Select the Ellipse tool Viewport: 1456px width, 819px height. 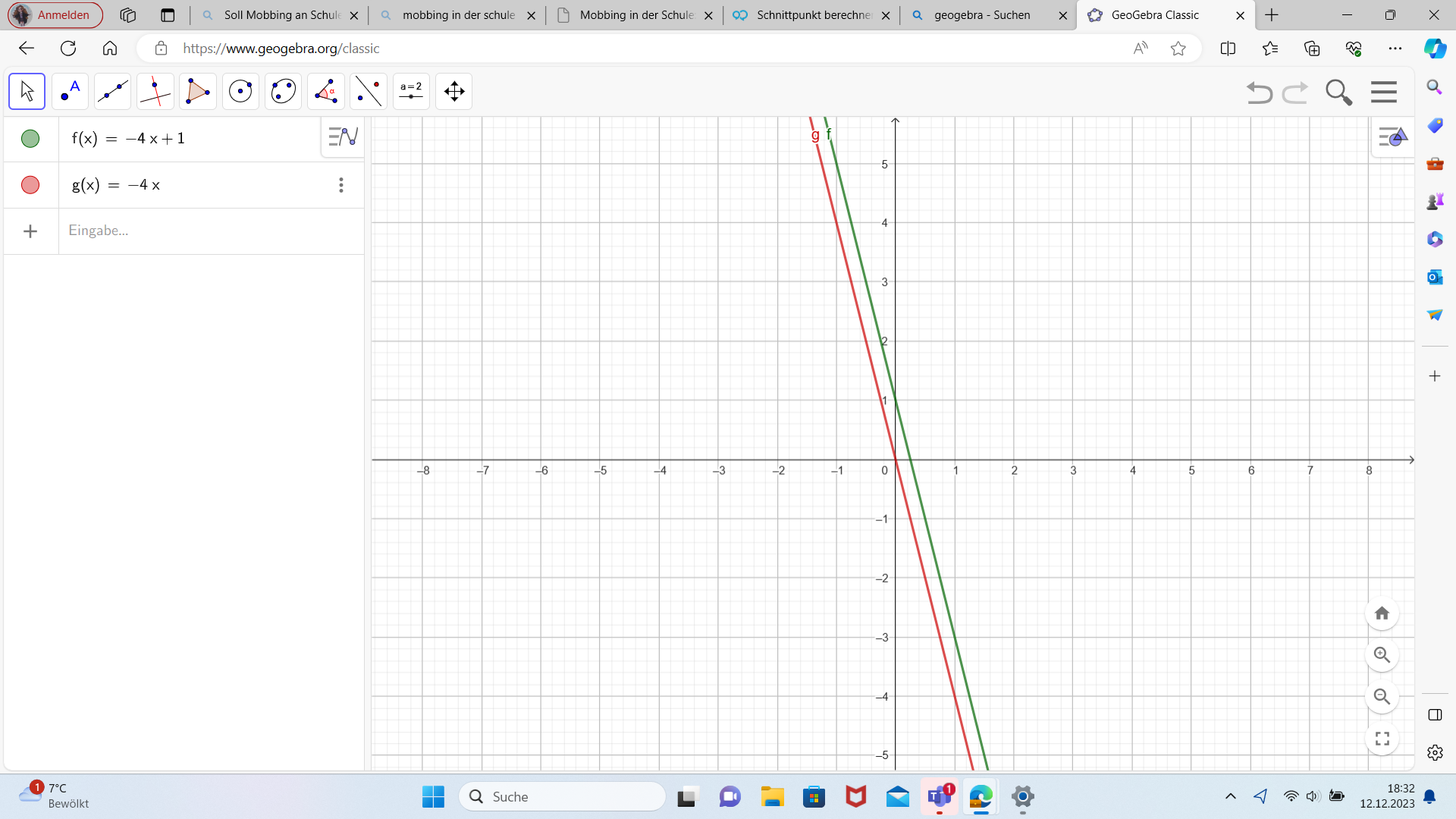pos(283,92)
